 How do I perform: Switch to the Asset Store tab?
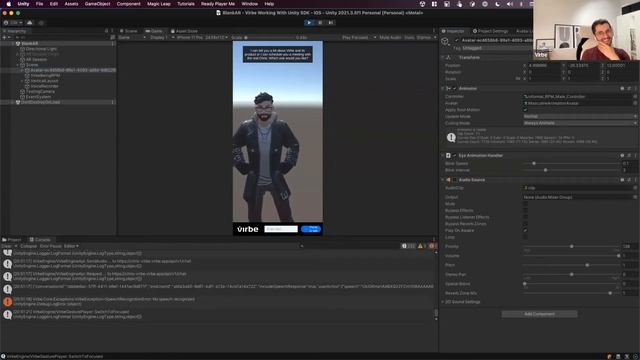pos(184,31)
